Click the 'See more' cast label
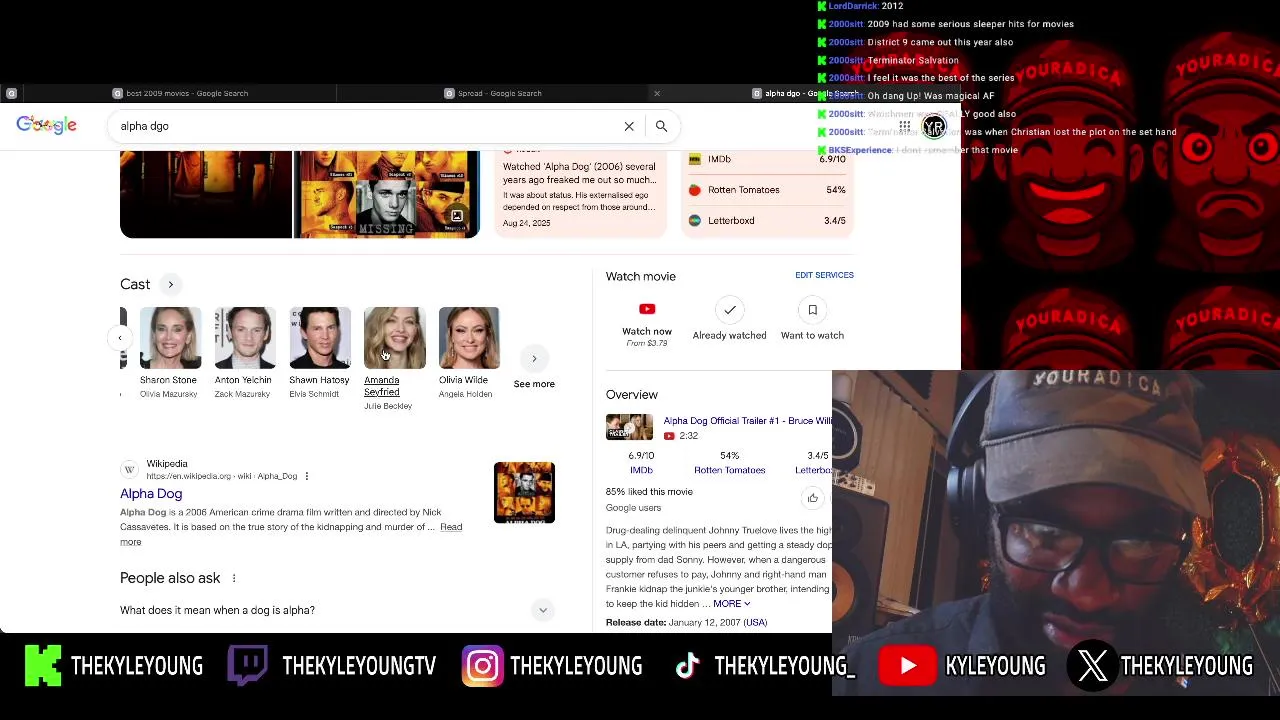Screen dimensions: 1280x720 (x=534, y=384)
